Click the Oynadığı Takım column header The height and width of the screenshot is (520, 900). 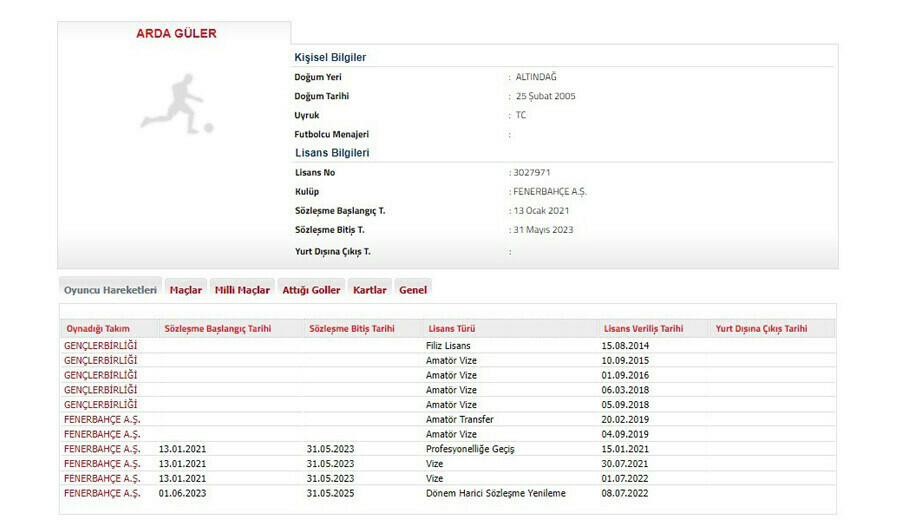[99, 328]
